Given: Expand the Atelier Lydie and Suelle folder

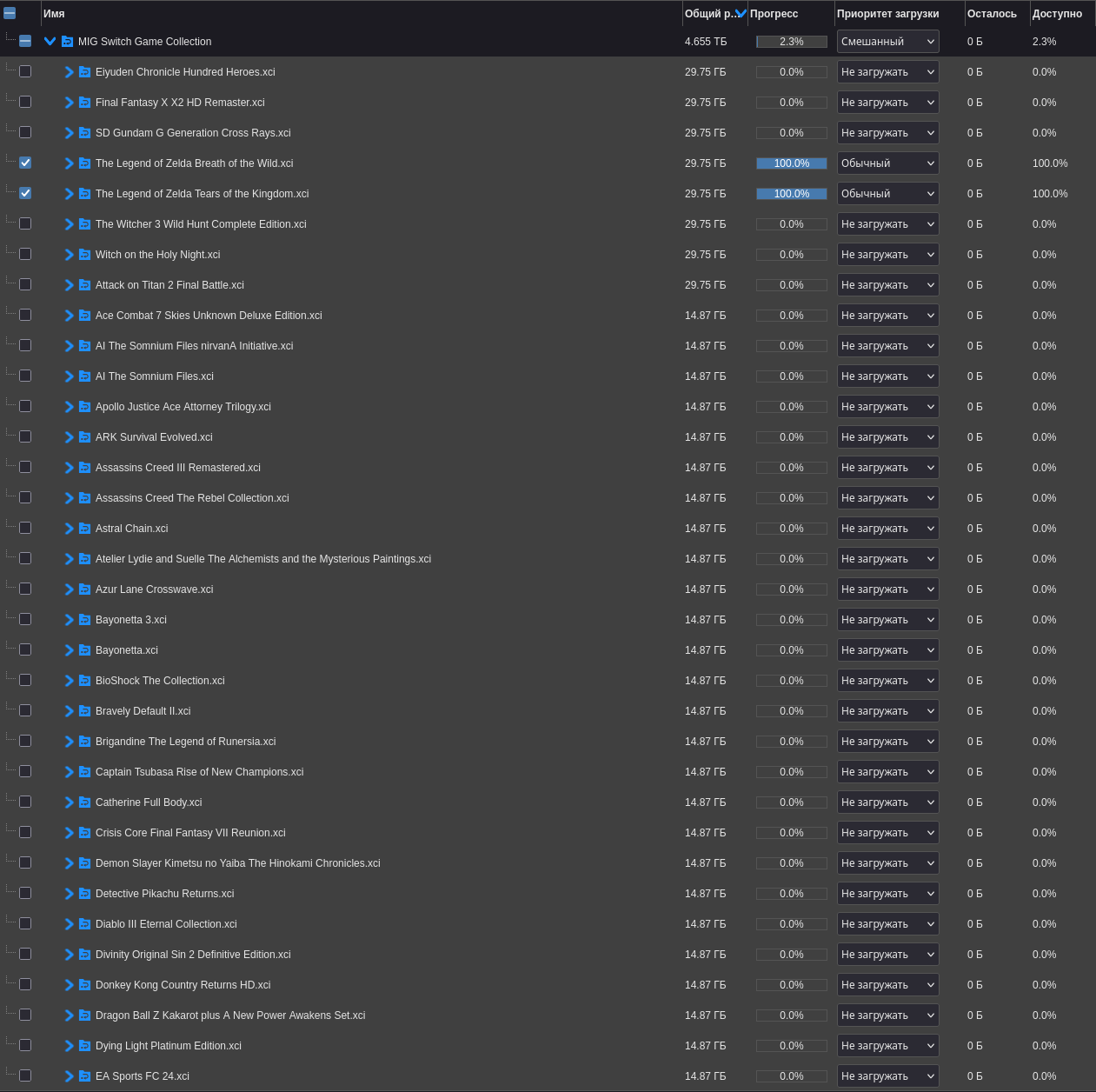Looking at the screenshot, I should pyautogui.click(x=69, y=559).
